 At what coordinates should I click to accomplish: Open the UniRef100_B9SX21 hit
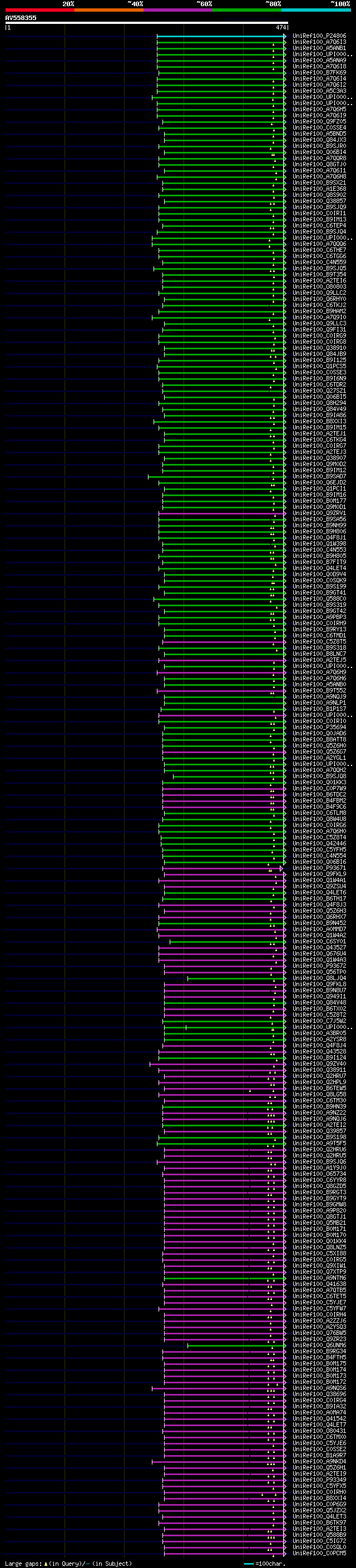(x=319, y=182)
